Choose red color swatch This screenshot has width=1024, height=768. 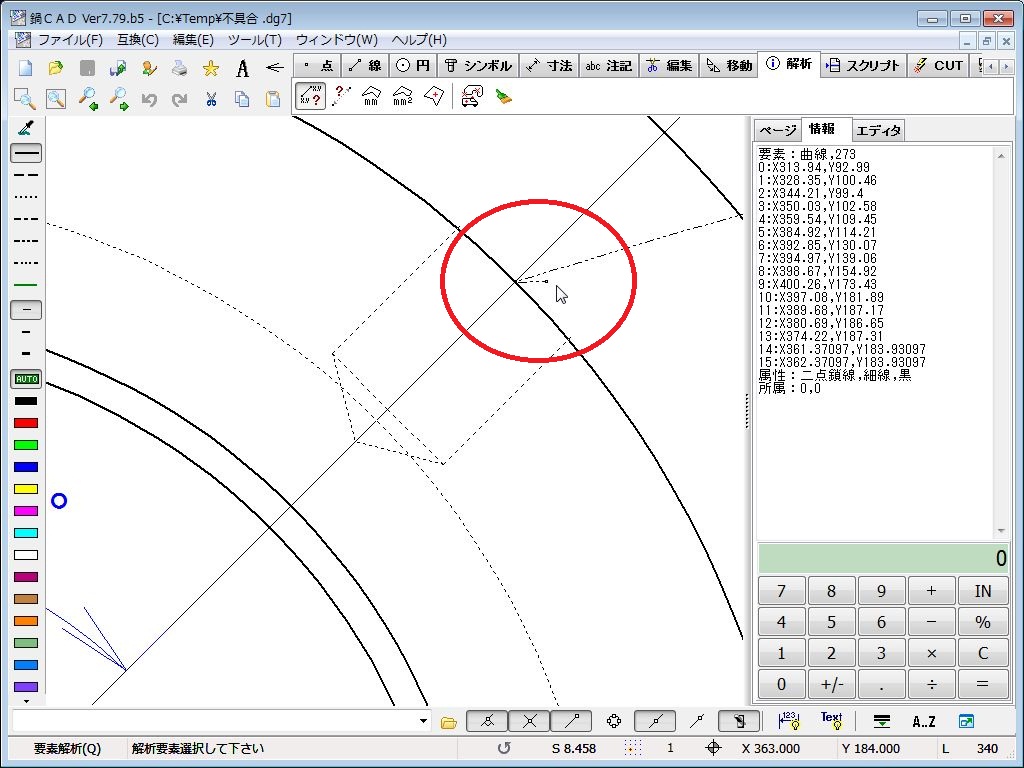(26, 423)
